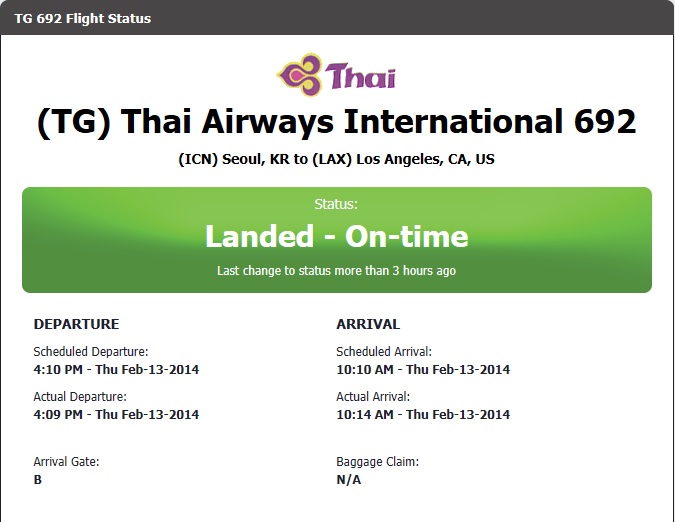Click the DEPARTURE section heading
675x522 pixels.
click(76, 324)
